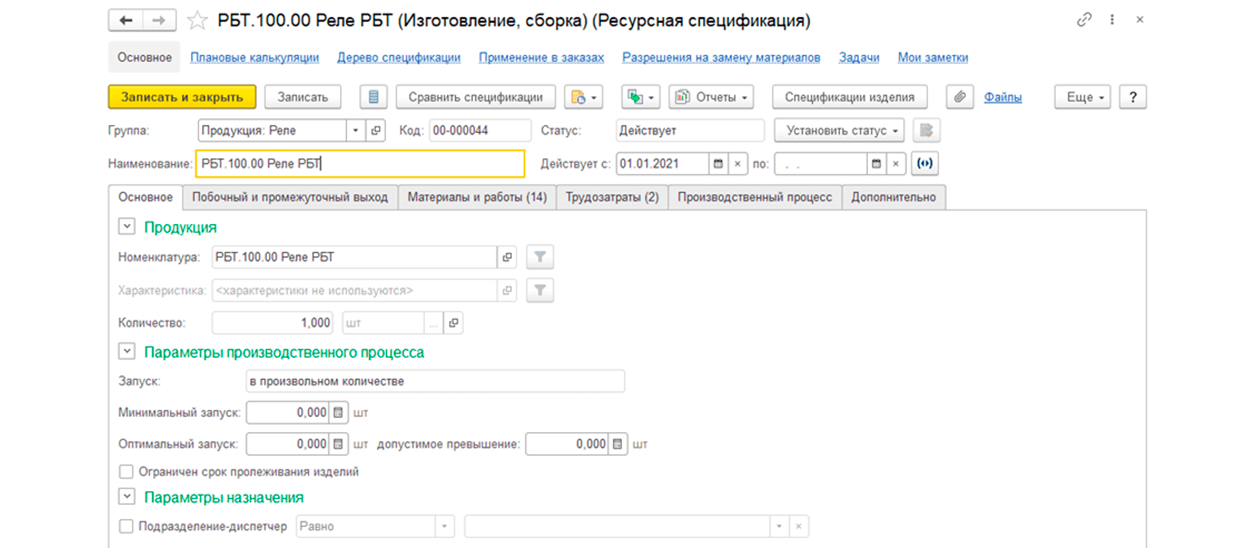Open calculator for Оптимальный запуск
Screen dimensions: 1257x554
click(338, 444)
